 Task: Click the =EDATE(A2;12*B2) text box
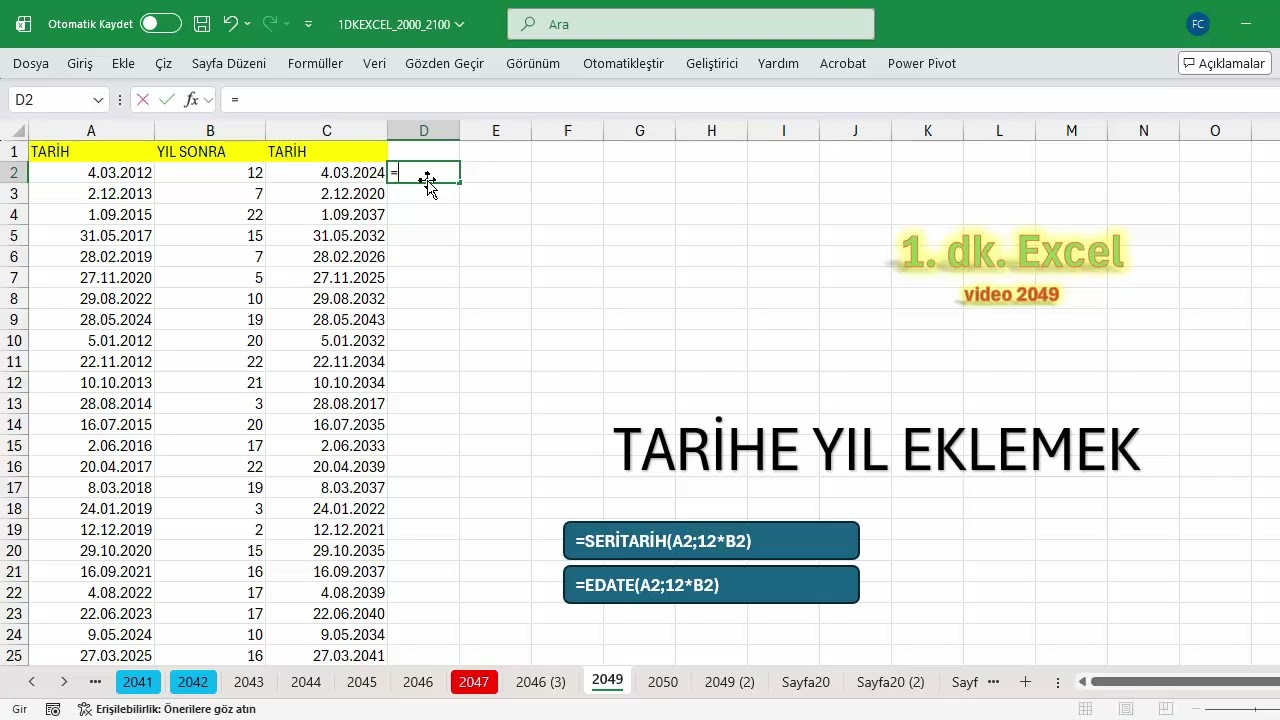[711, 585]
